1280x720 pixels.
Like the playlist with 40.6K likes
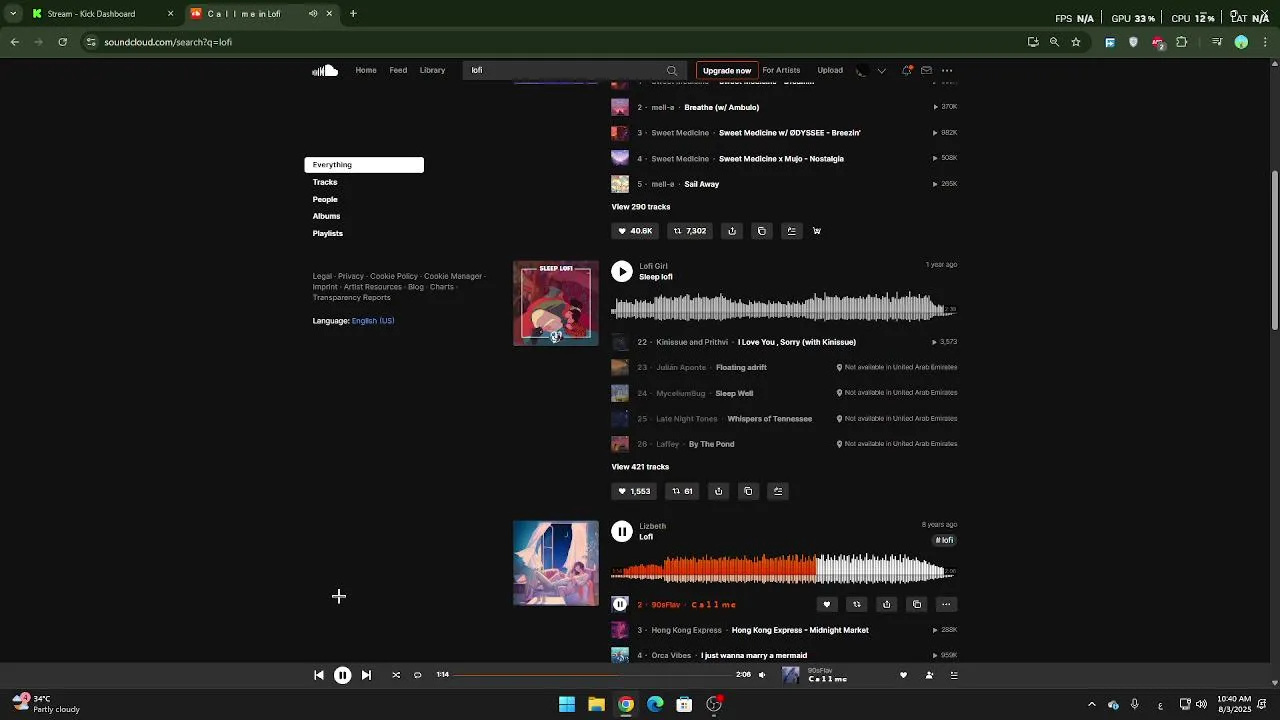pos(635,231)
